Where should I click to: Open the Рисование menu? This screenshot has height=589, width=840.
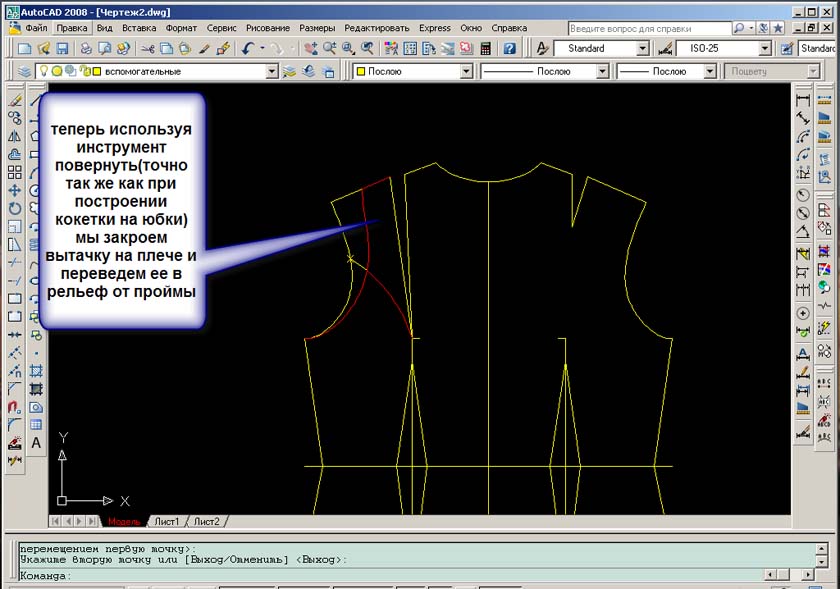tap(266, 28)
